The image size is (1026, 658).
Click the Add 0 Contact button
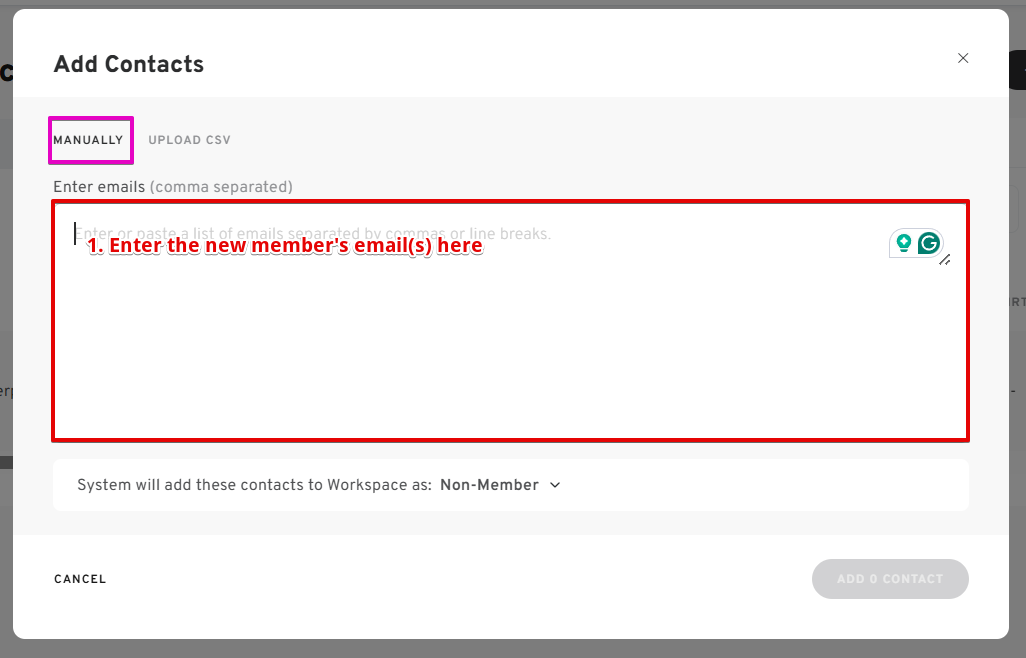point(890,579)
